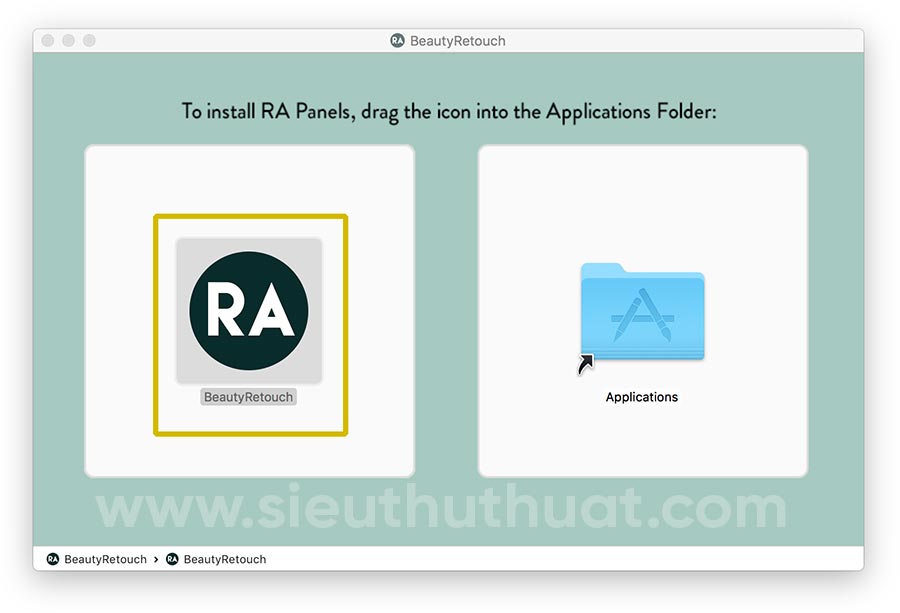Click the Applications folder shortcut icon

click(x=642, y=317)
